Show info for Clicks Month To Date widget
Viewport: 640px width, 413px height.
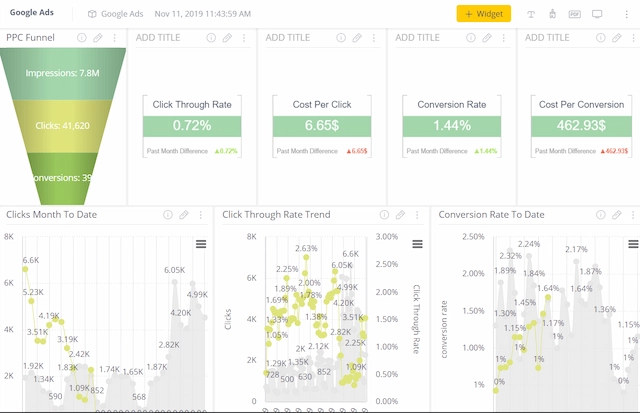click(167, 215)
